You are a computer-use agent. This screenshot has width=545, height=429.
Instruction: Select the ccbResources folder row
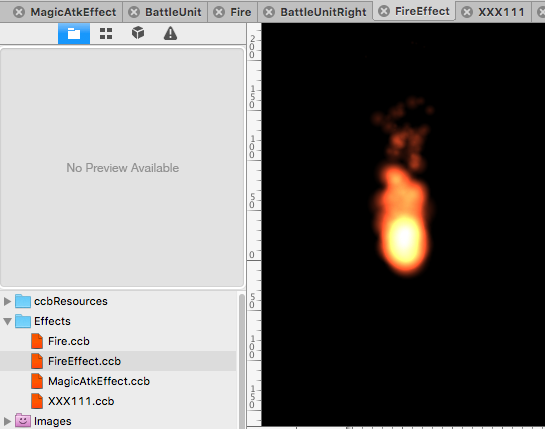[x=118, y=301]
